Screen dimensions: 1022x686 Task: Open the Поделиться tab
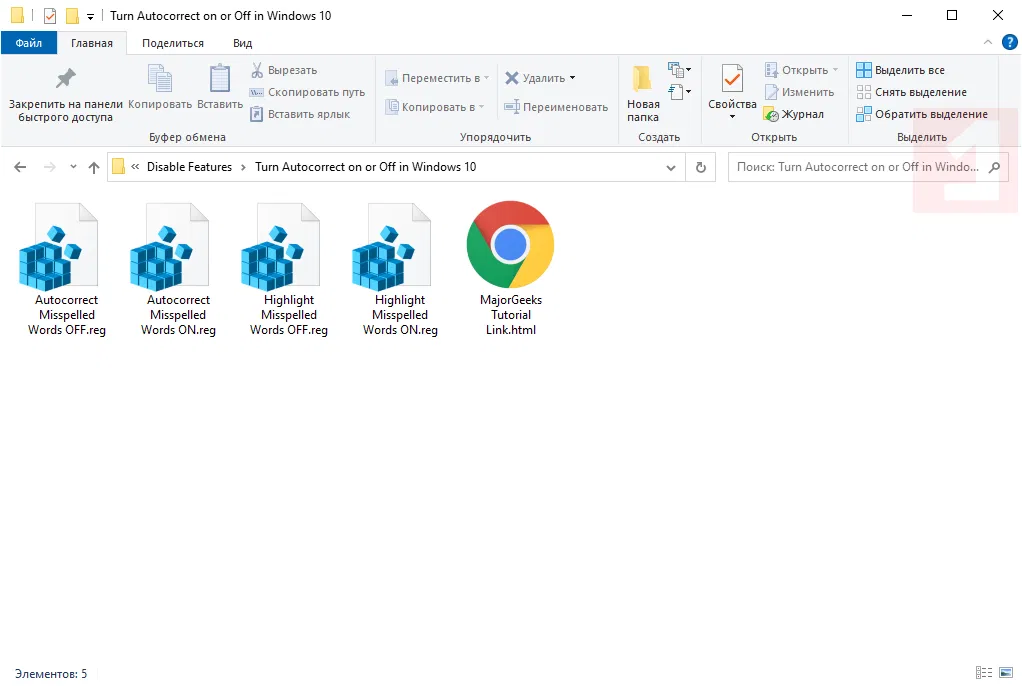173,43
